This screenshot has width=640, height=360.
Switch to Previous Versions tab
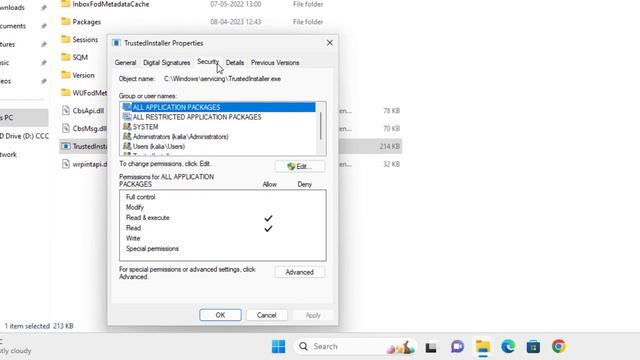(275, 62)
